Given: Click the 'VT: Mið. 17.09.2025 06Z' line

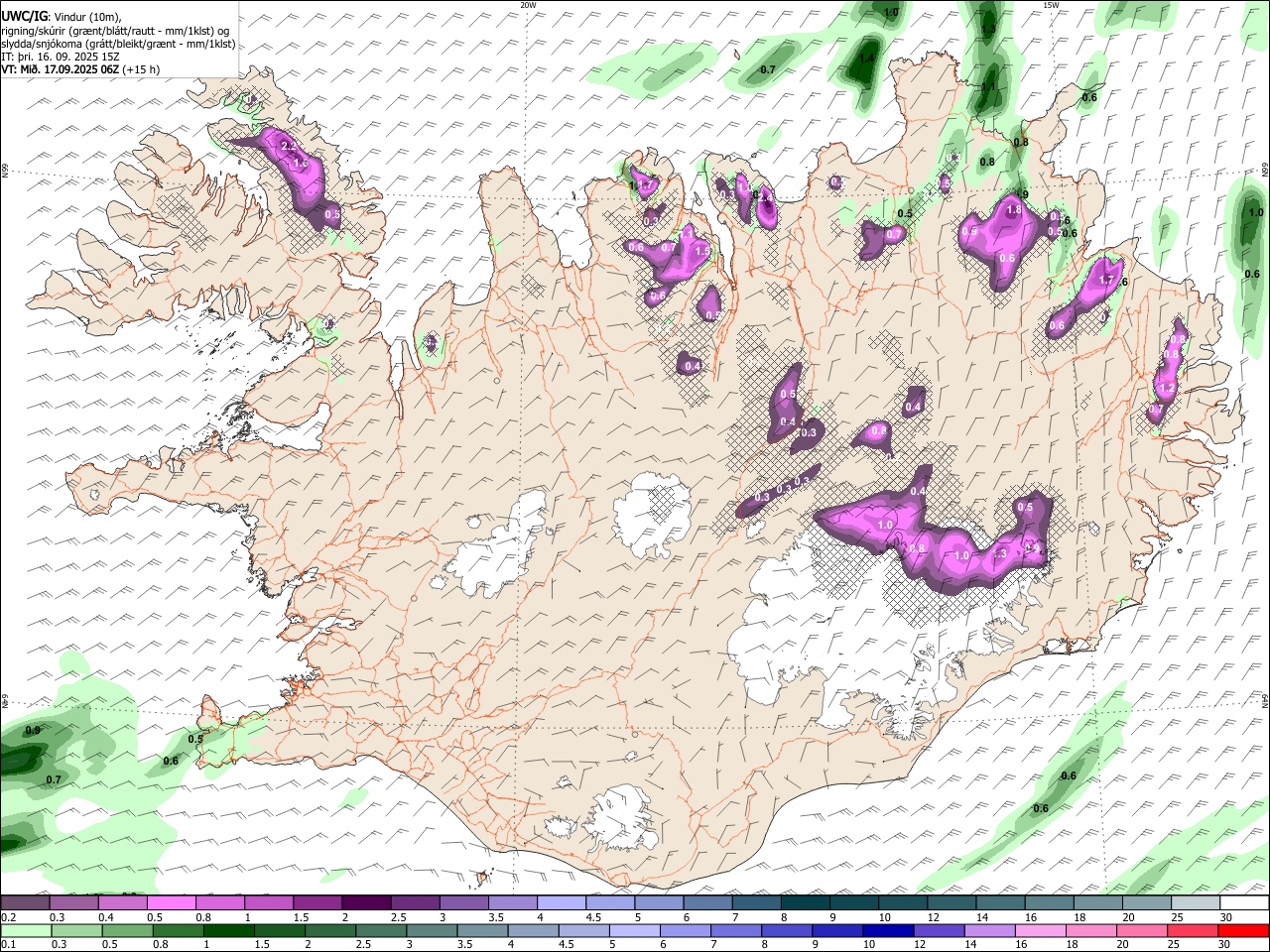Looking at the screenshot, I should tap(61, 69).
